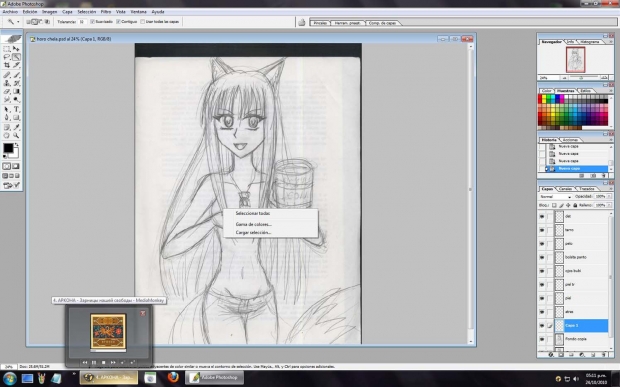Hide the 'pelo' layer
This screenshot has width=620, height=387.
(x=542, y=244)
